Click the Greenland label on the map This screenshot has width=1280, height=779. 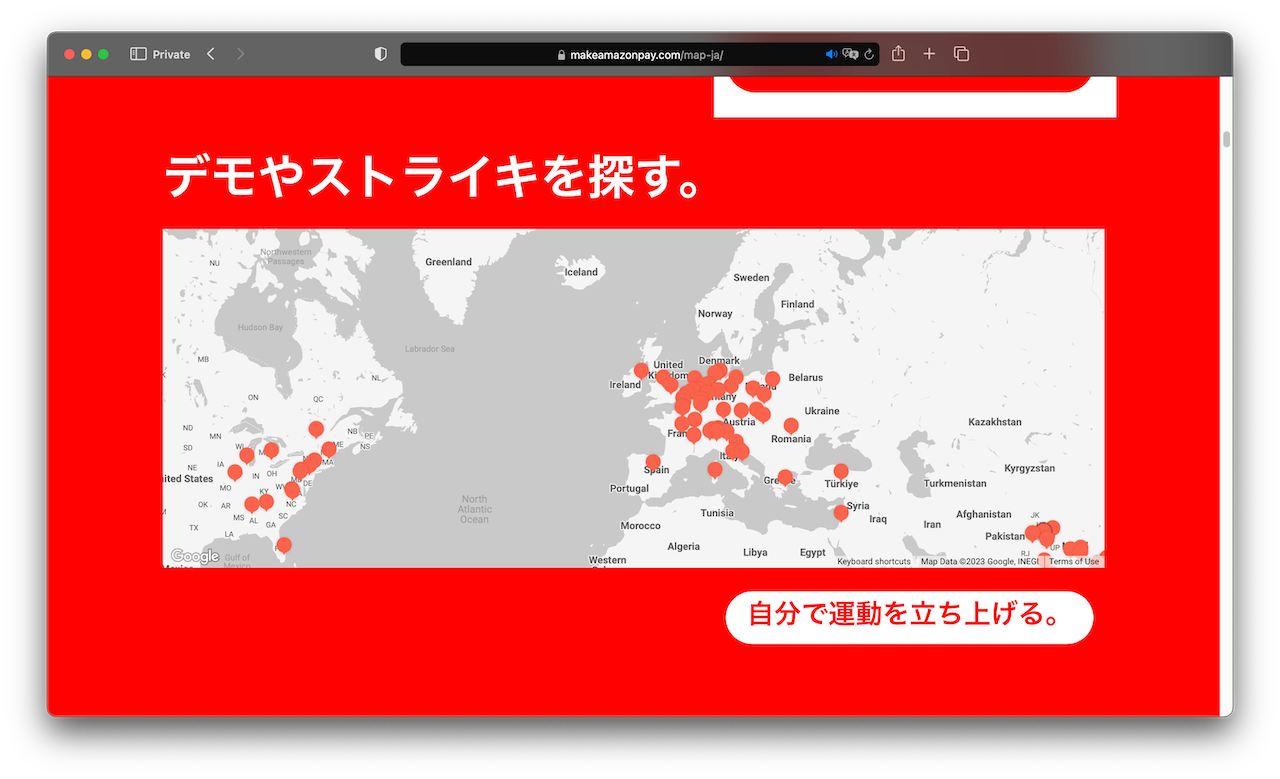click(448, 262)
